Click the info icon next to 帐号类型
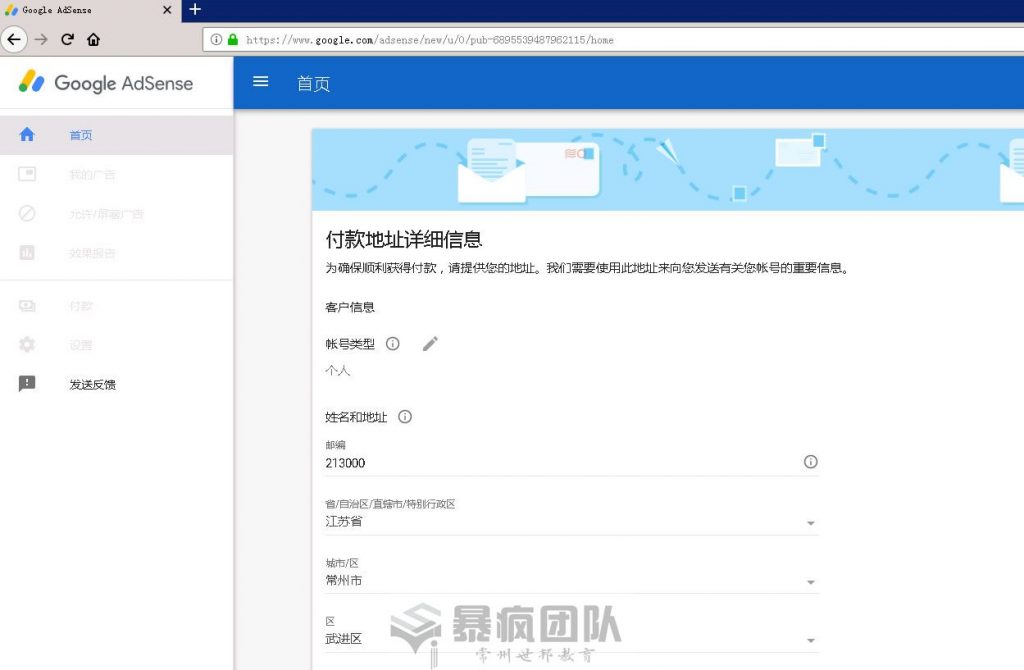 392,343
